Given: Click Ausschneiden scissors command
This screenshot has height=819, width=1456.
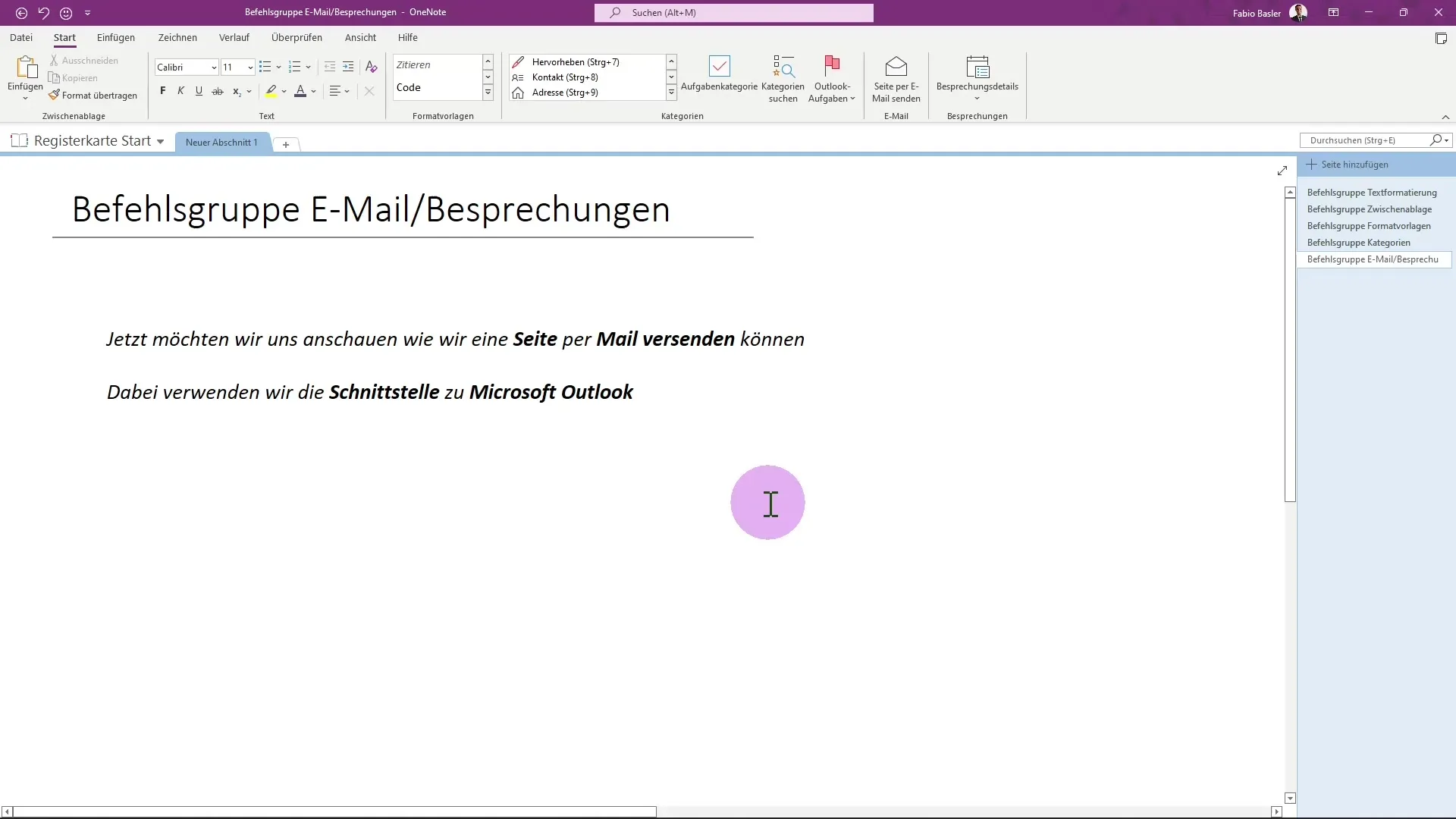Looking at the screenshot, I should click(x=83, y=61).
